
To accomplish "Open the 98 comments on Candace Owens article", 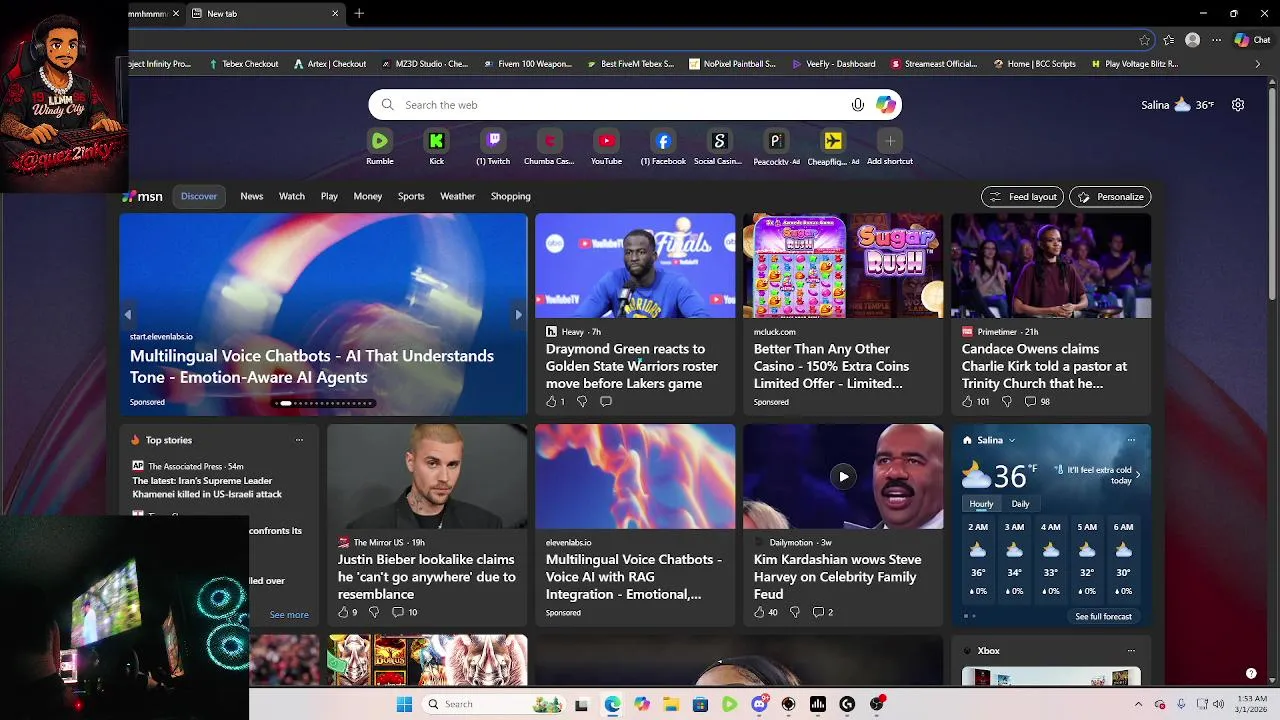I will [x=1038, y=401].
